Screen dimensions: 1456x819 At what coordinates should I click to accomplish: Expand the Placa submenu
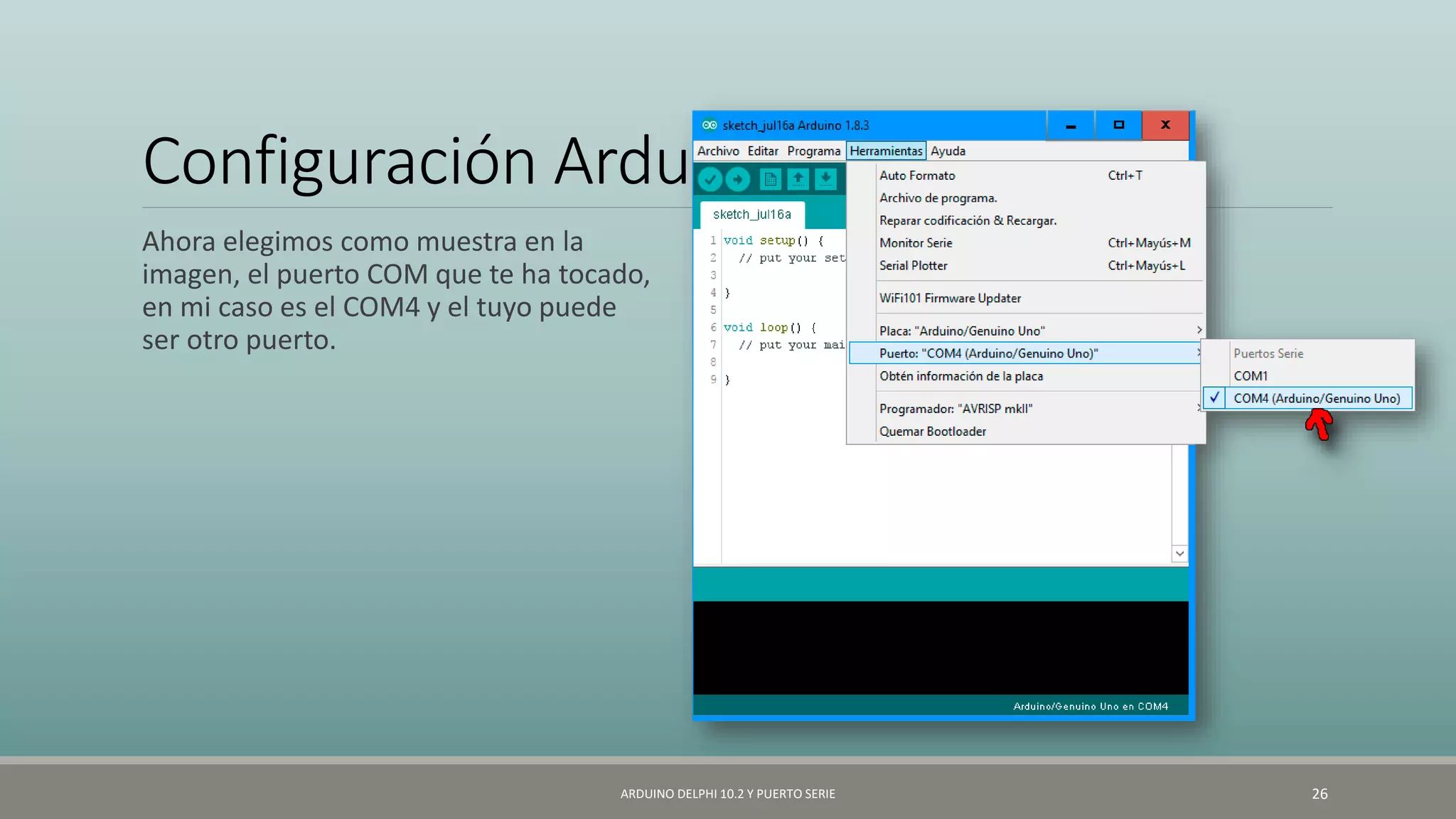tap(1026, 331)
